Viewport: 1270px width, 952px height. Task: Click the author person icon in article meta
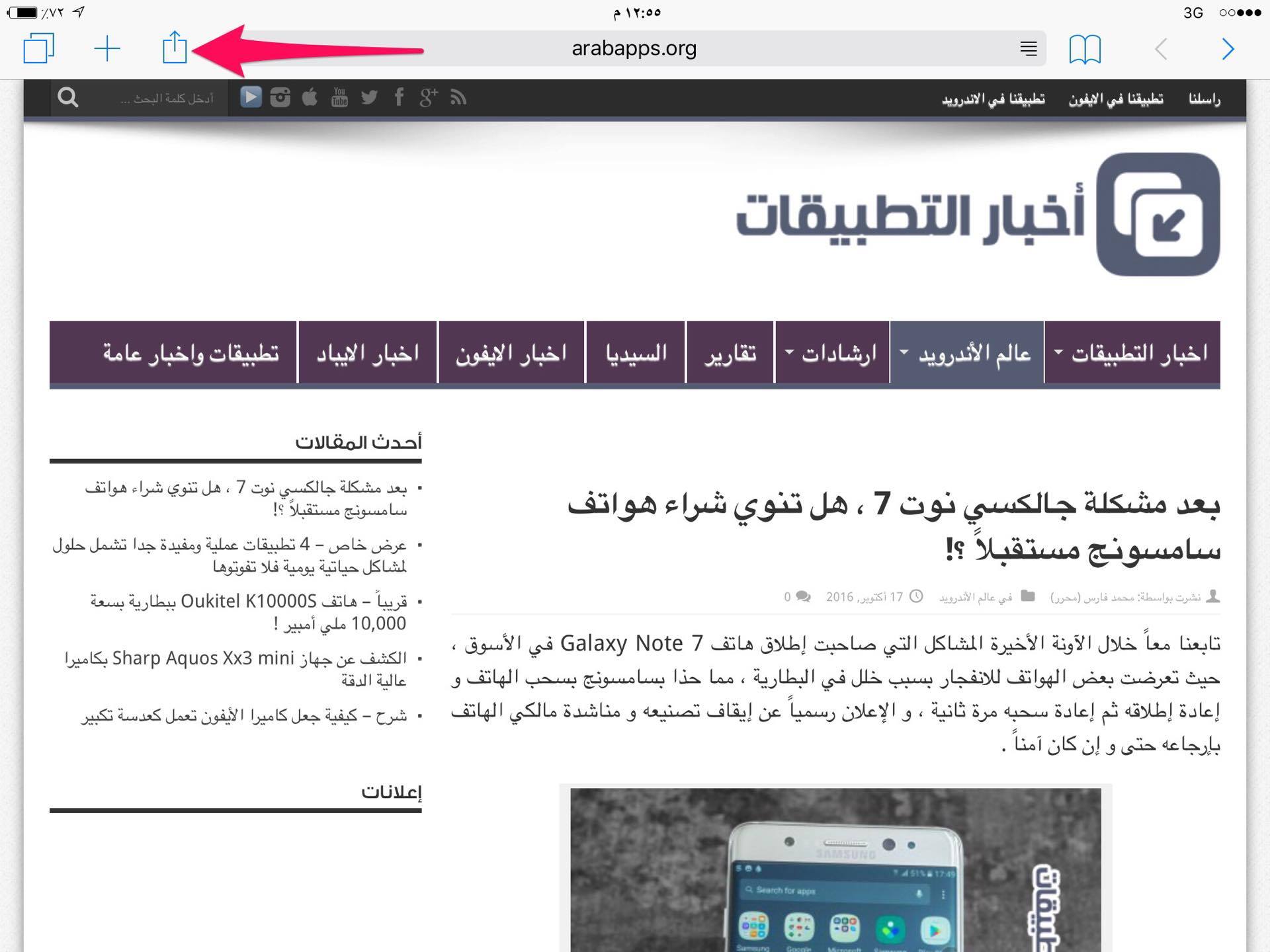pyautogui.click(x=1212, y=596)
